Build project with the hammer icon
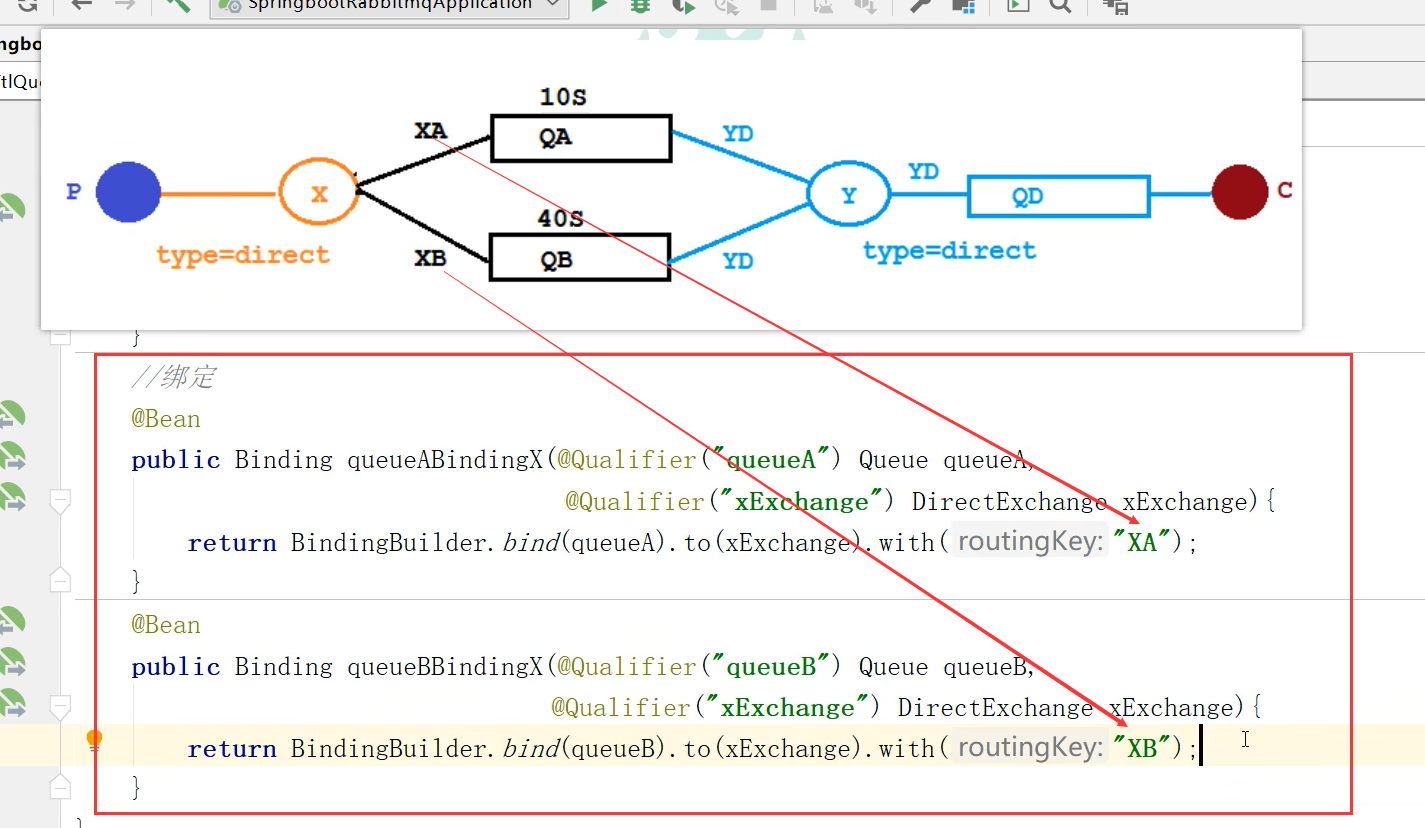 [177, 5]
